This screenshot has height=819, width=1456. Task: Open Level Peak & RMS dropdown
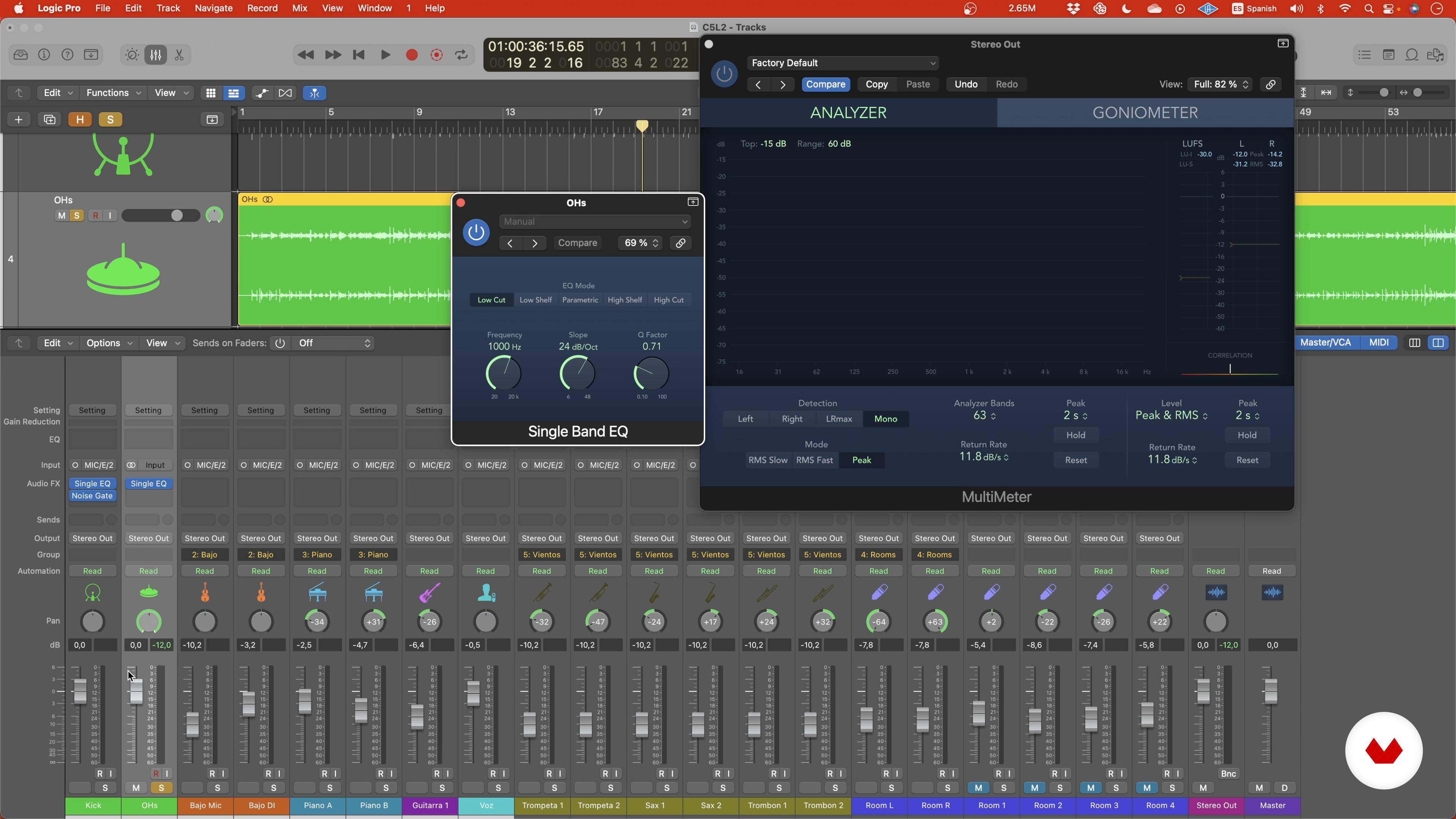pos(1171,416)
